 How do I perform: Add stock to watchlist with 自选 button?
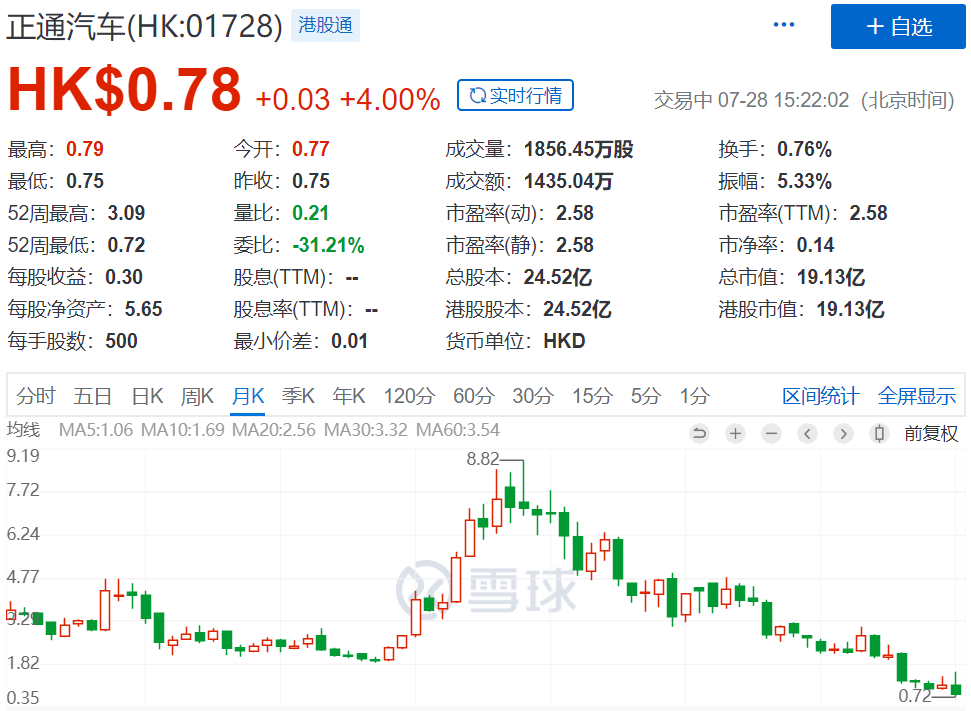click(898, 27)
